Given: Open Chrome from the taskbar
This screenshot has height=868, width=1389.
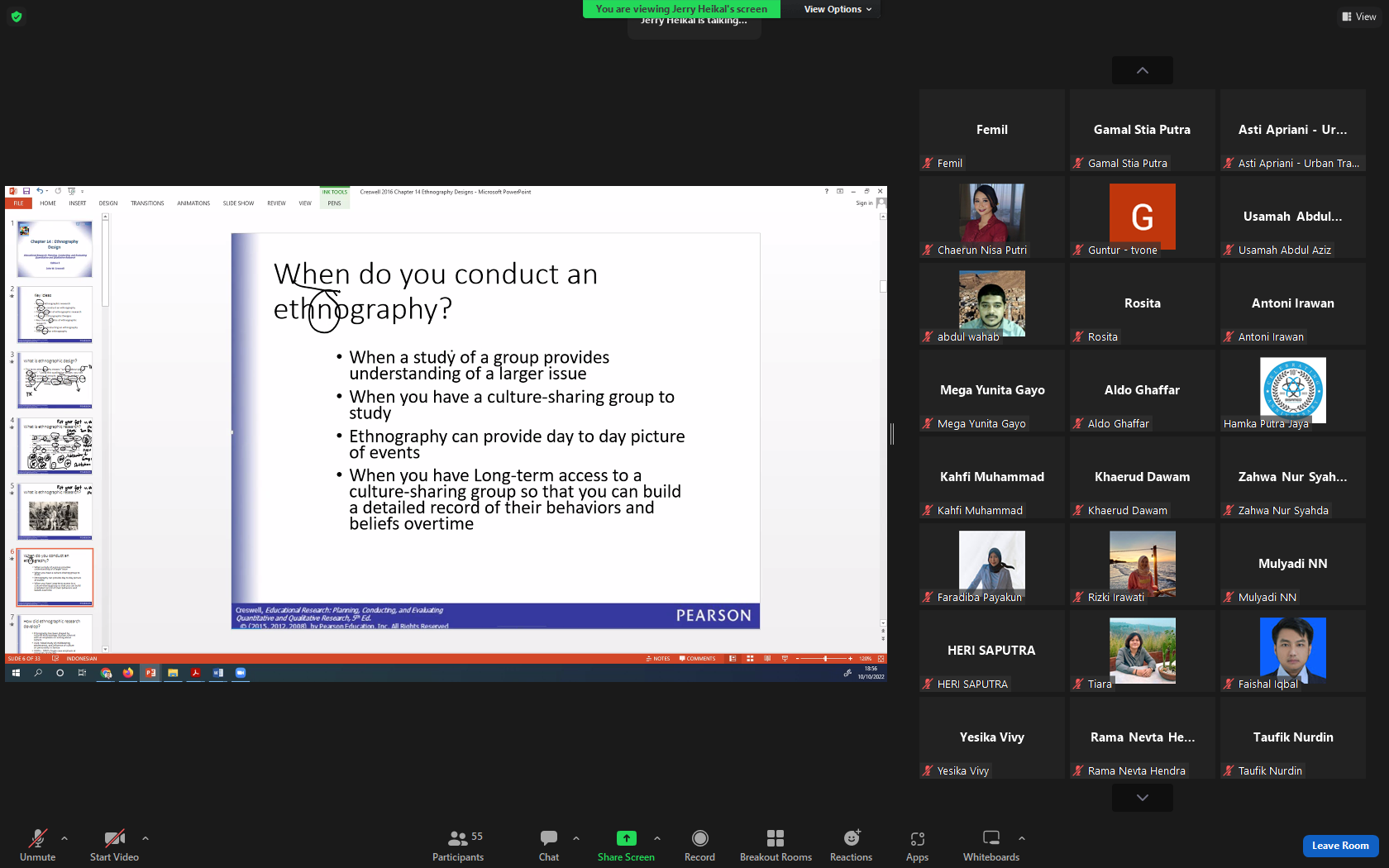Looking at the screenshot, I should tap(106, 673).
